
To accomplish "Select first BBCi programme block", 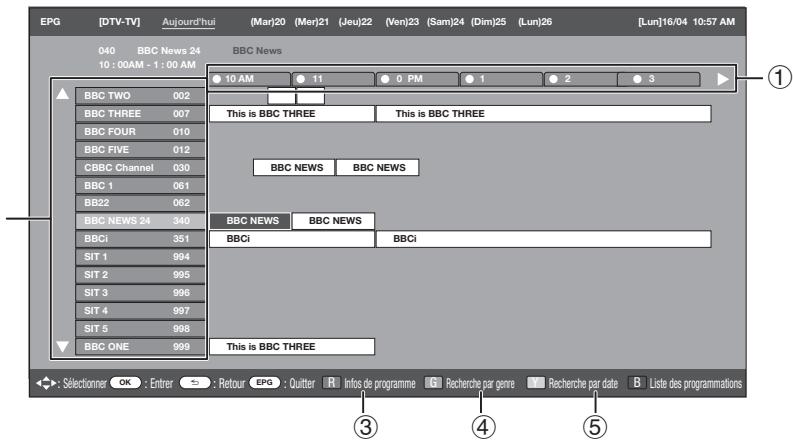I will pos(292,239).
